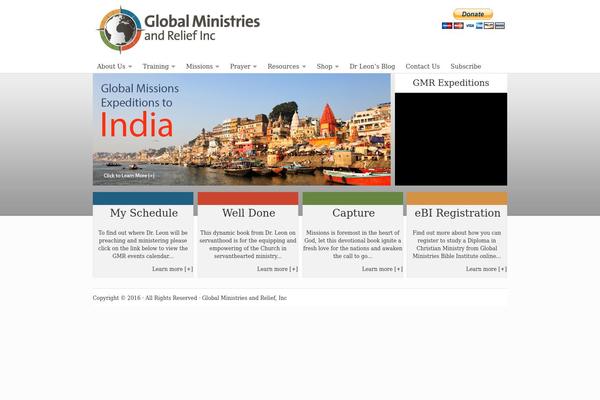Go to Dr Leon's Blog
Viewport: 600px width, 400px height.
coord(372,66)
